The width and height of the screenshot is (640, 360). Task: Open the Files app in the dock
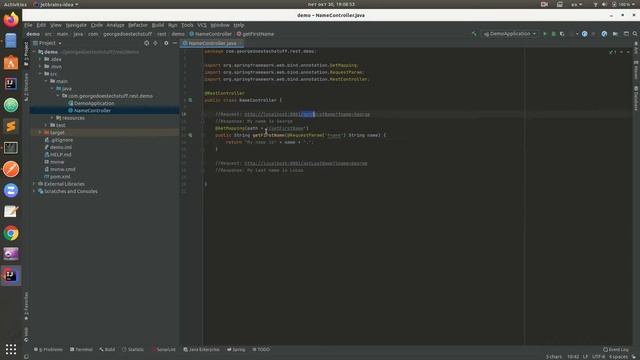click(x=11, y=41)
